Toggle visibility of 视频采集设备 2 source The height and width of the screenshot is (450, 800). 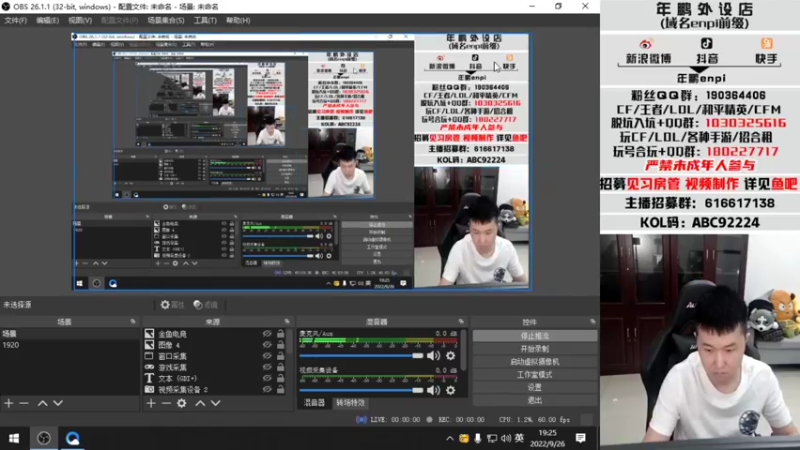(267, 389)
